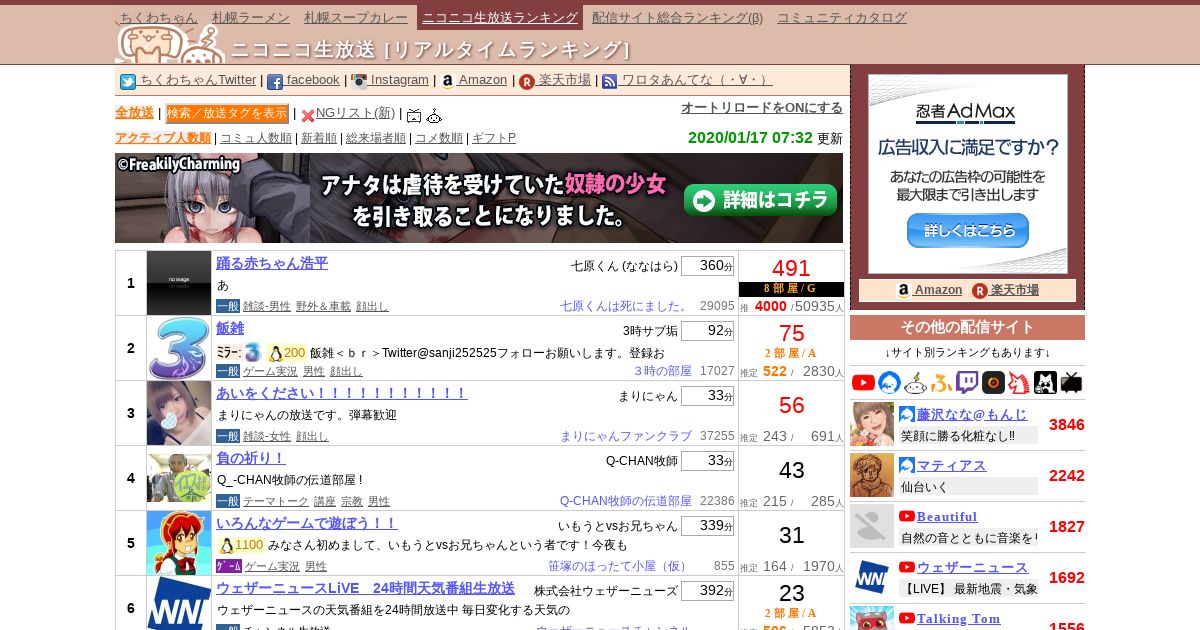Sort by アクティブ人数順
The width and height of the screenshot is (1200, 630).
coord(163,138)
